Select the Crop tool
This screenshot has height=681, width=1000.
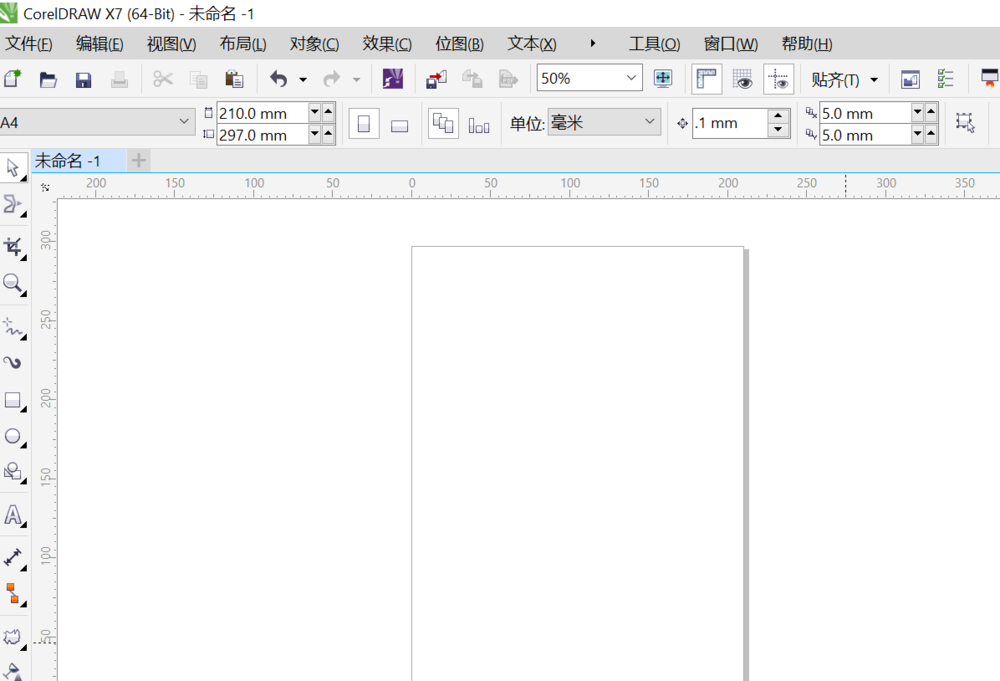[13, 247]
